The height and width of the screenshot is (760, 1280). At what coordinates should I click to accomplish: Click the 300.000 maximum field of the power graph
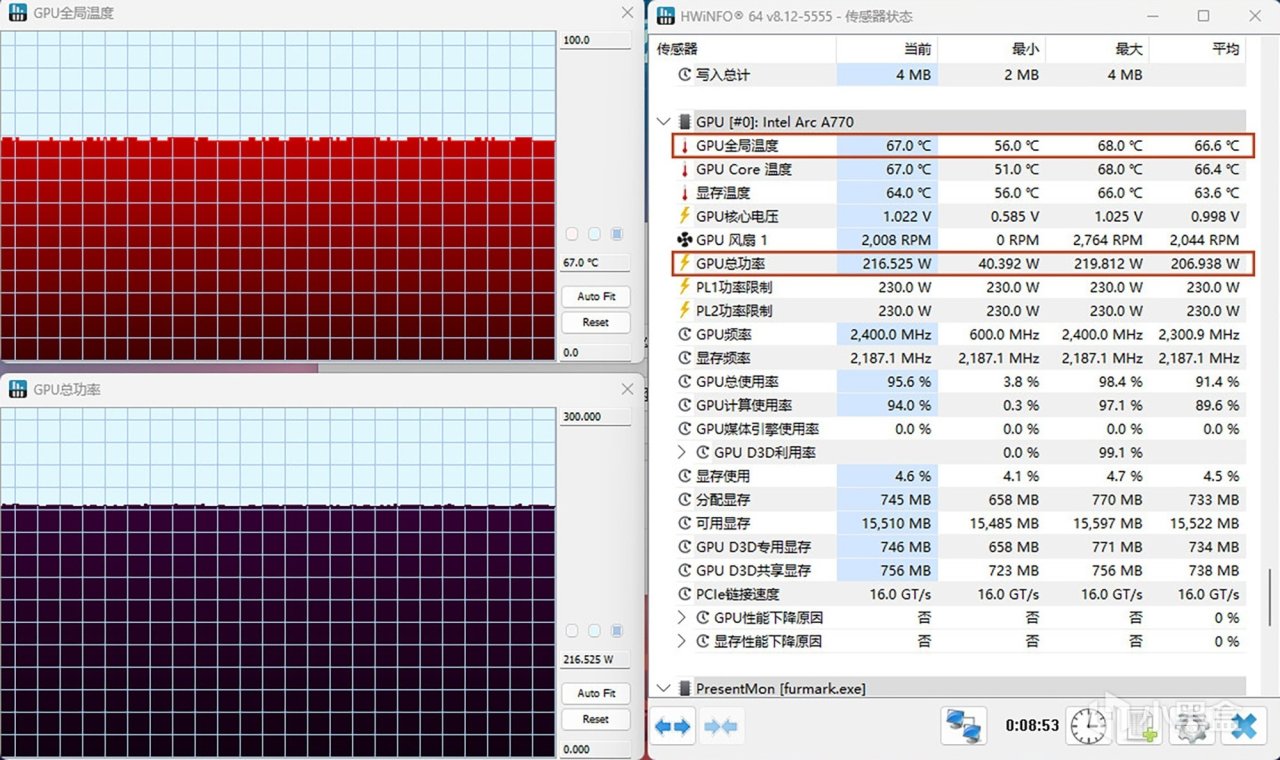pos(595,417)
